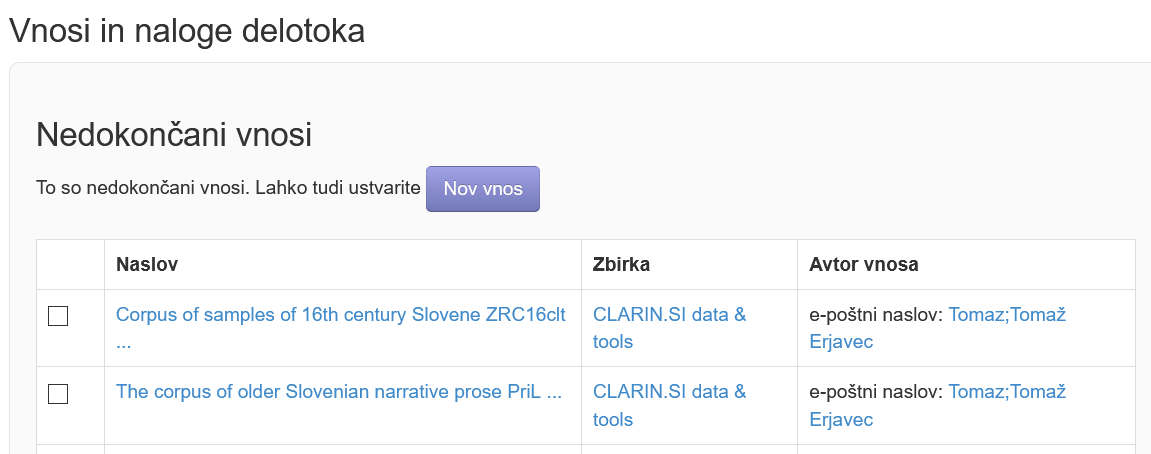Click the Zbirka column header
Screen dimensions: 1151x454
[x=621, y=264]
